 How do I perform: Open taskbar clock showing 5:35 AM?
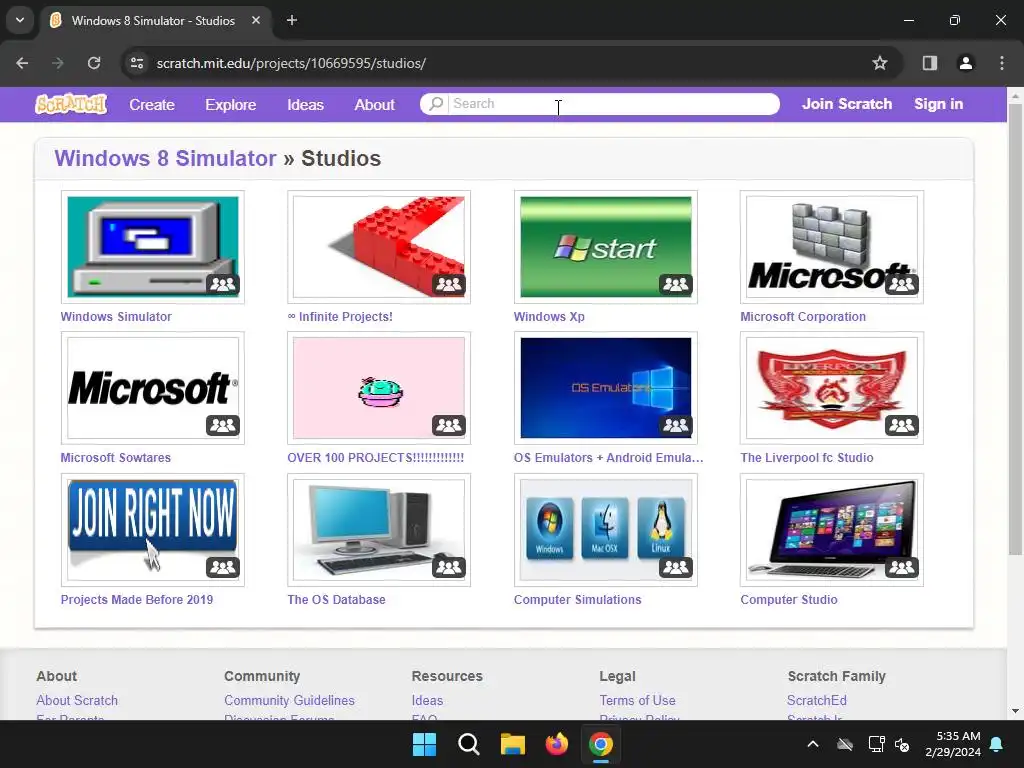953,744
